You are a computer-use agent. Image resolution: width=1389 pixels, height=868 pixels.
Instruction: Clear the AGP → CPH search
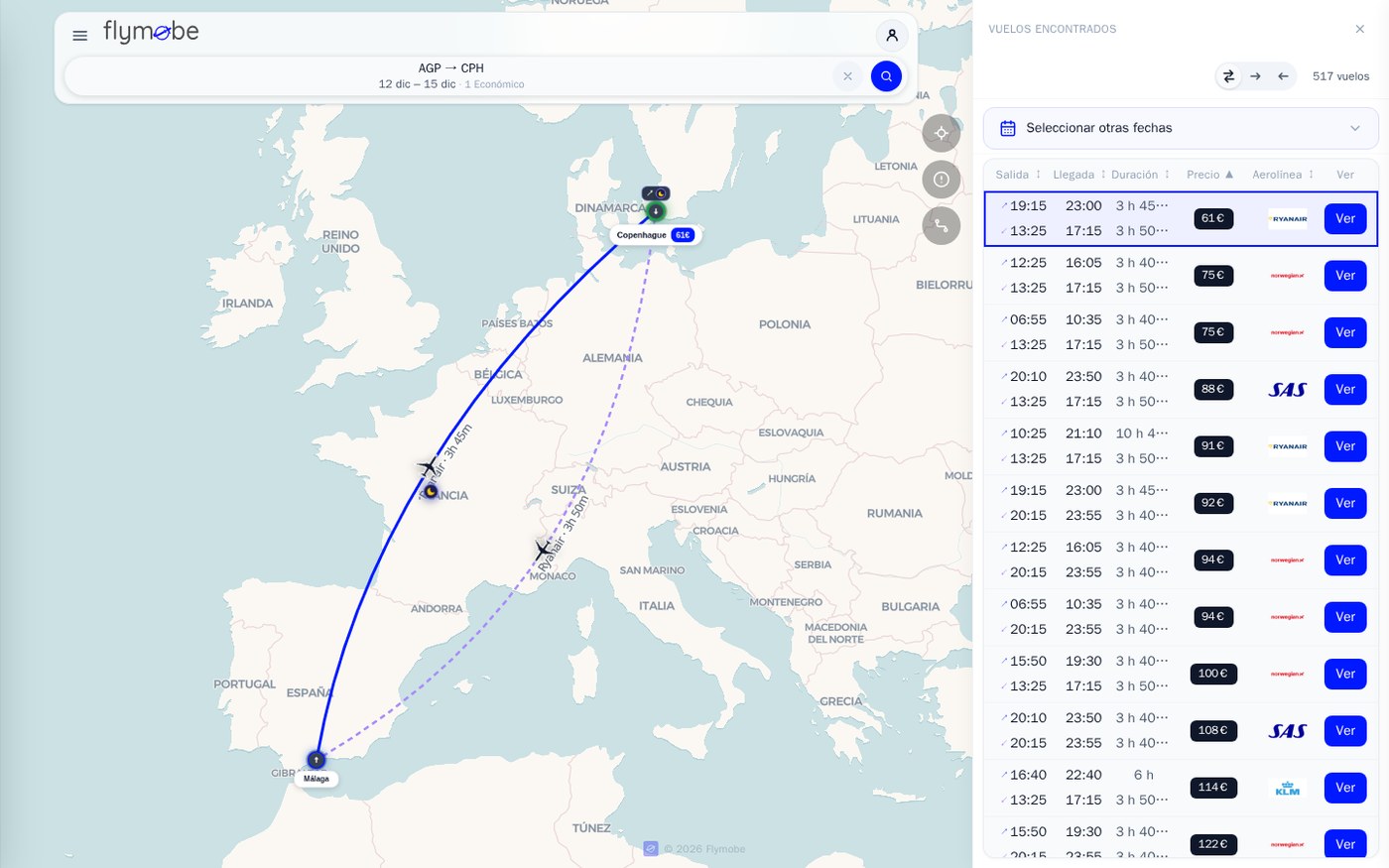[847, 76]
